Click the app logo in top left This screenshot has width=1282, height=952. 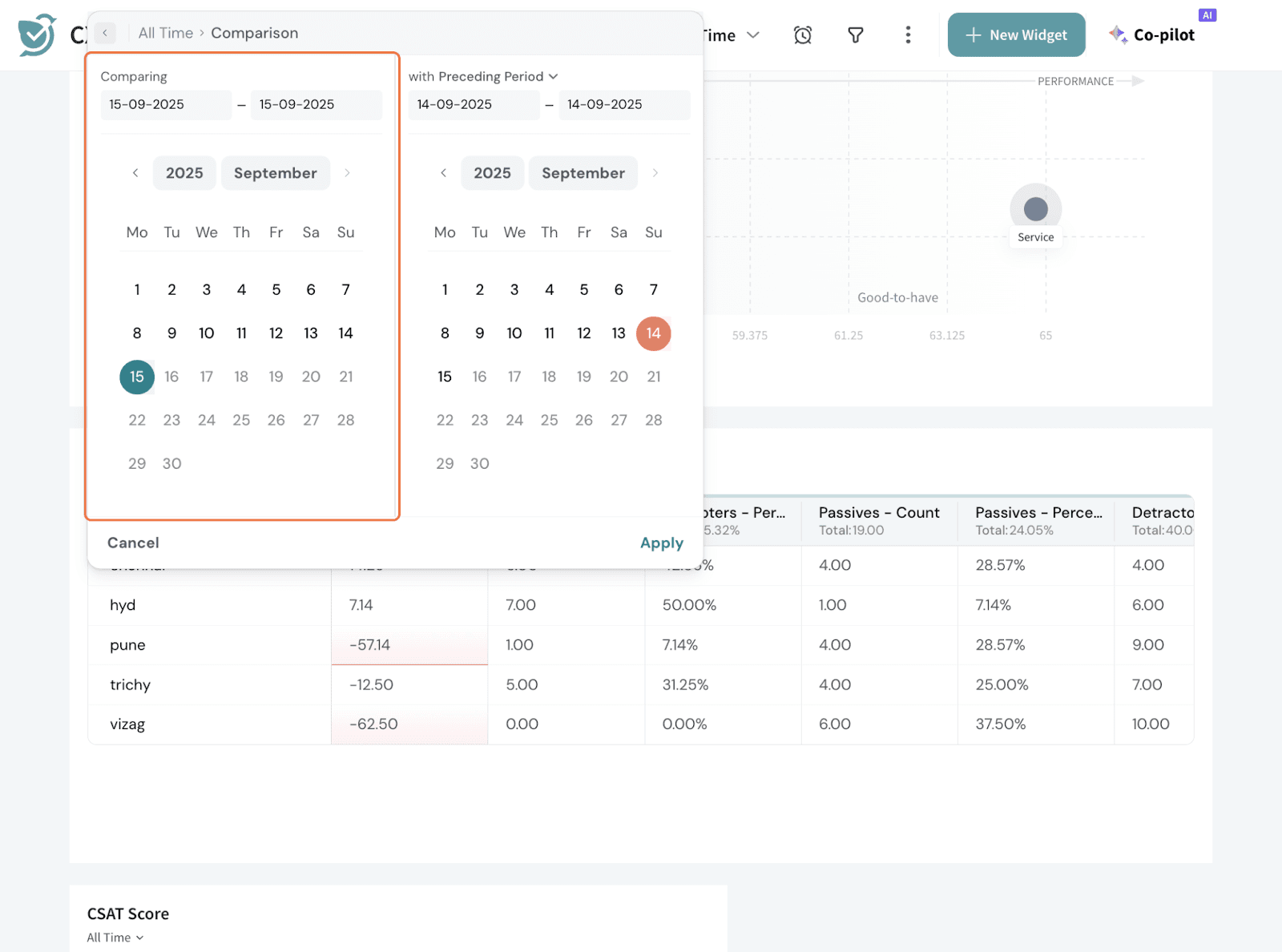37,35
